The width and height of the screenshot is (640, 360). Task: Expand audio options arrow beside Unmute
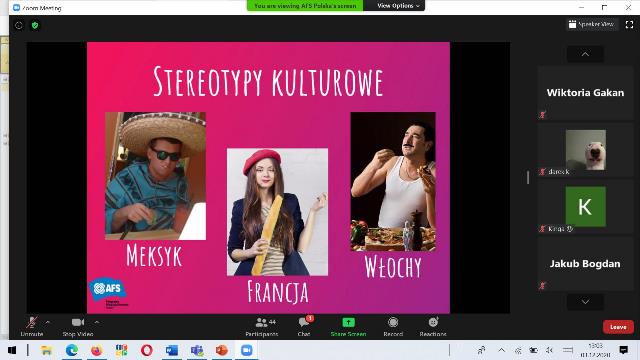tap(48, 322)
